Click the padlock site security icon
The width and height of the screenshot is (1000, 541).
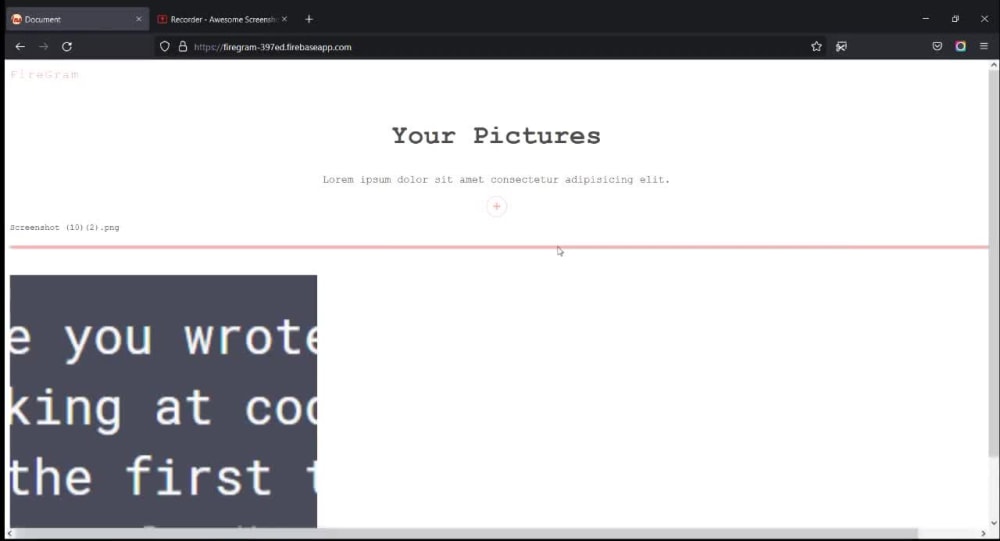pyautogui.click(x=182, y=47)
